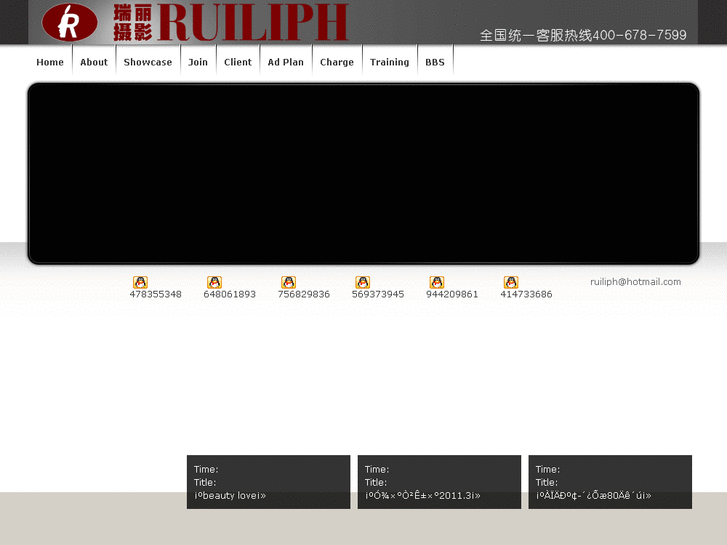Click QQ penguin icon above 944209861

437,282
